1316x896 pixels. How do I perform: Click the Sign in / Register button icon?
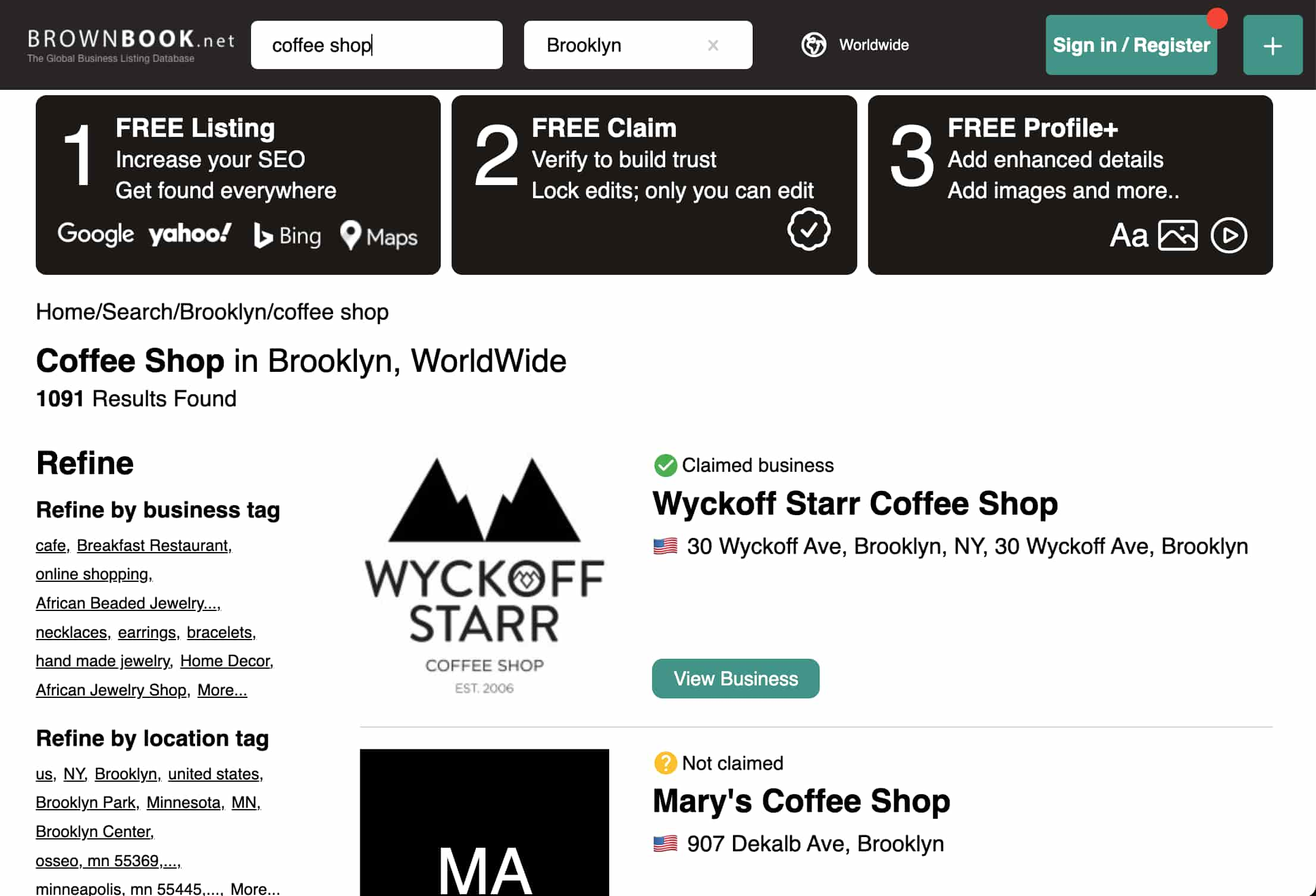coord(1131,44)
